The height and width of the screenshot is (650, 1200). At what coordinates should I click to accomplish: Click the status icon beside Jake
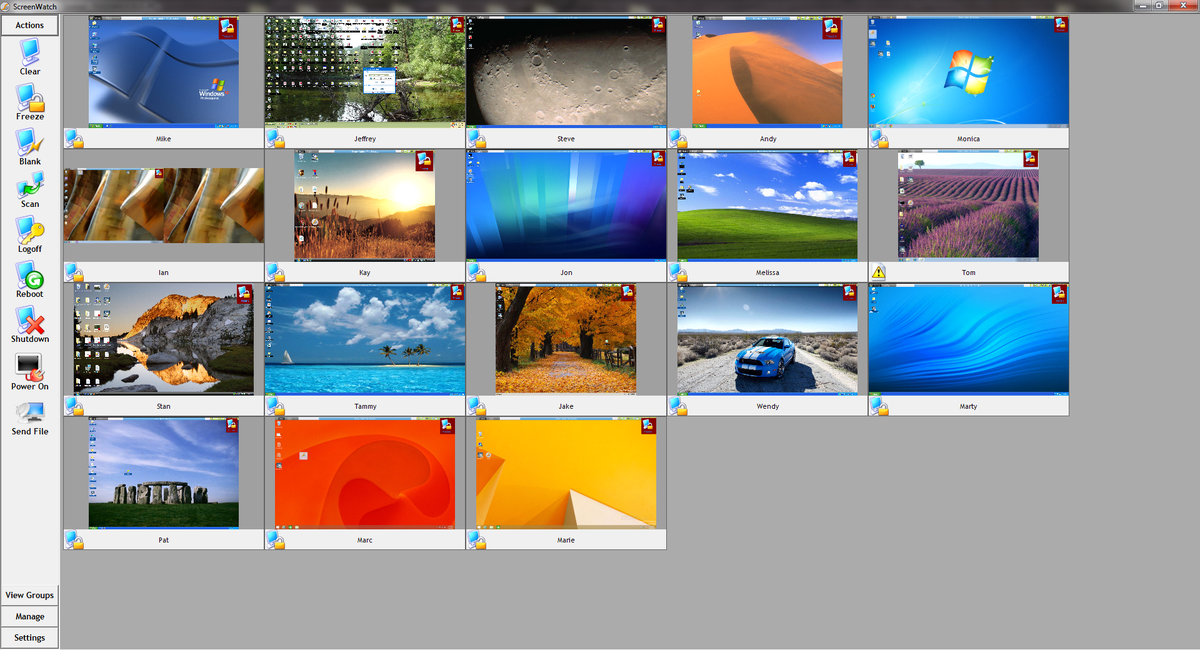click(x=476, y=406)
